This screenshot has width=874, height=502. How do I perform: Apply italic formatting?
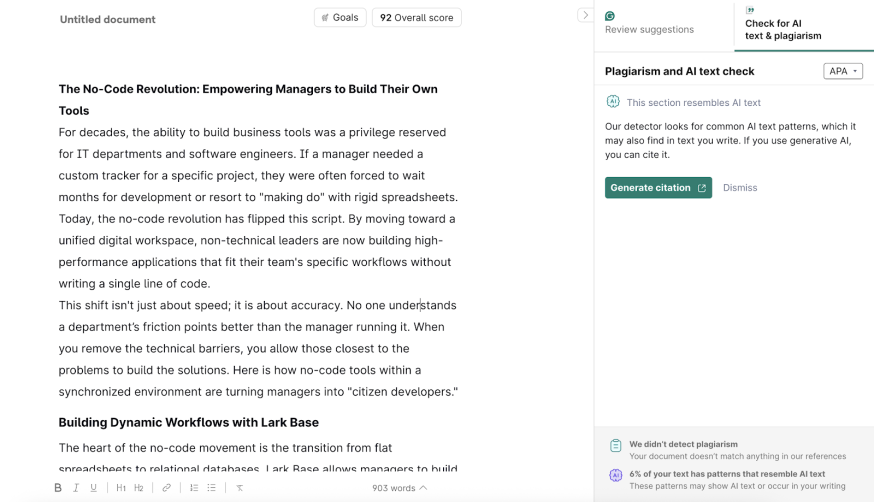click(x=76, y=488)
